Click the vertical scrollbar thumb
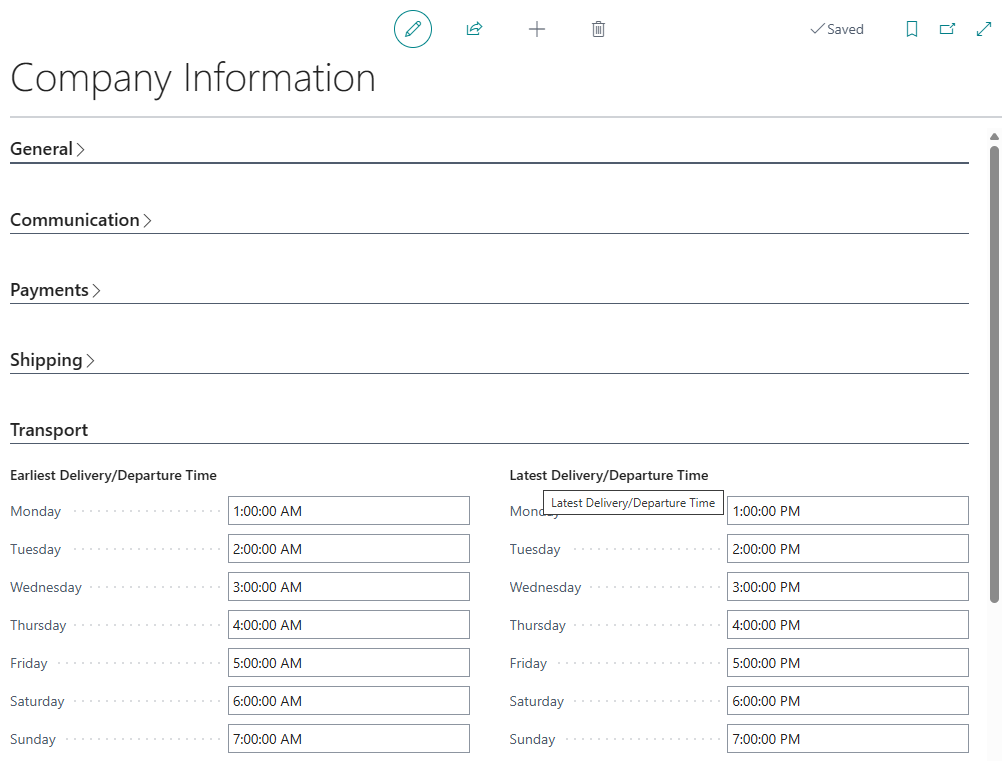This screenshot has width=1006, height=761. (994, 374)
